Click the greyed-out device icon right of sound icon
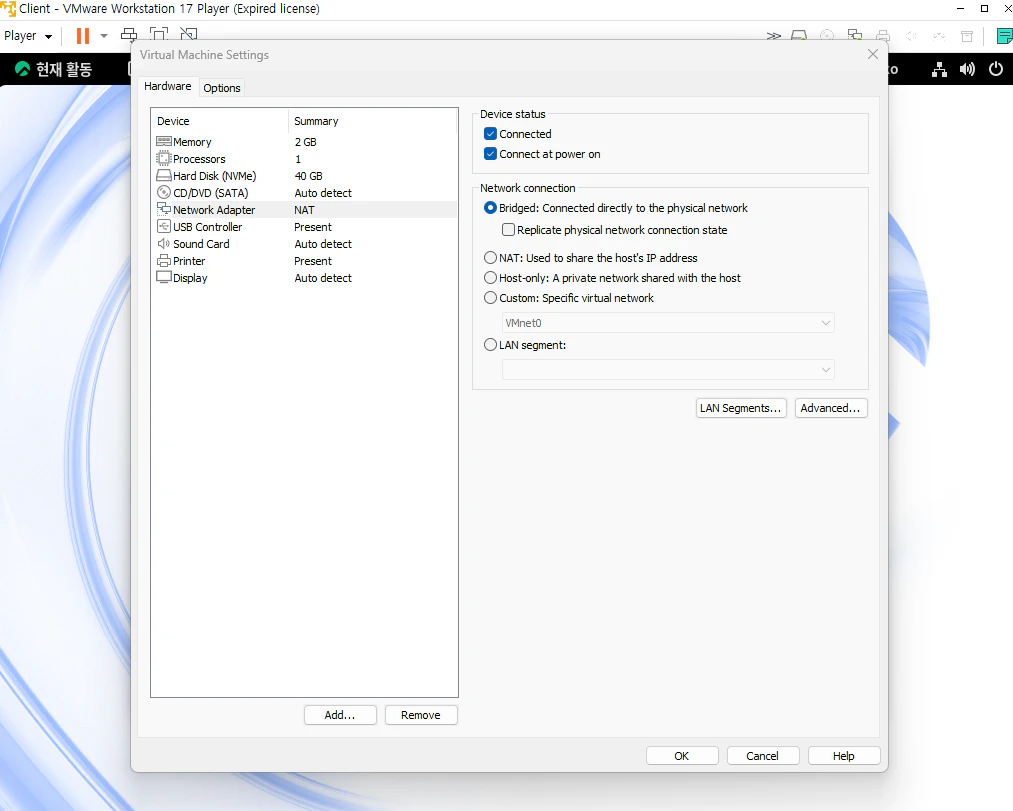This screenshot has height=811, width=1013. click(939, 36)
